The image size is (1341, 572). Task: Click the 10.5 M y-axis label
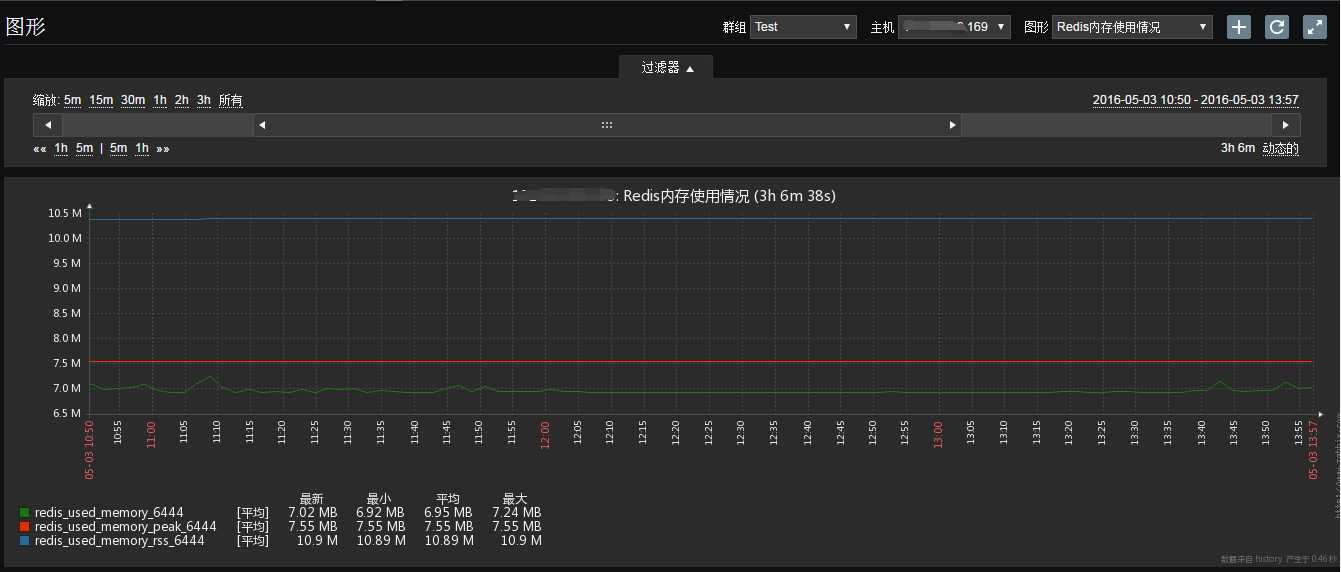click(x=64, y=213)
